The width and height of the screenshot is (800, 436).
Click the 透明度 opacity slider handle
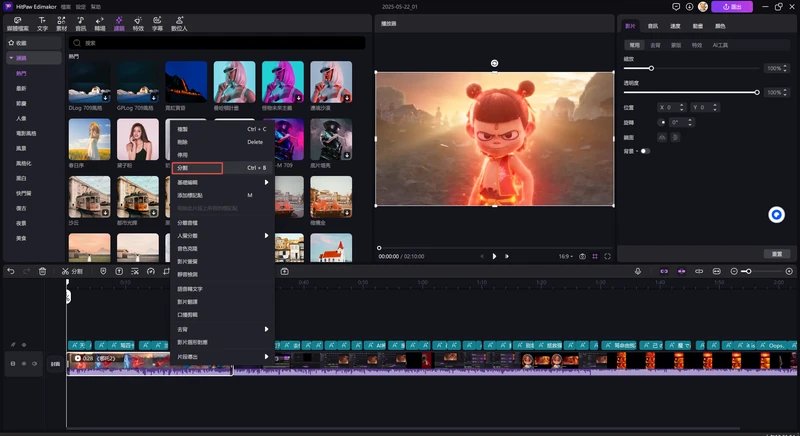coord(757,92)
